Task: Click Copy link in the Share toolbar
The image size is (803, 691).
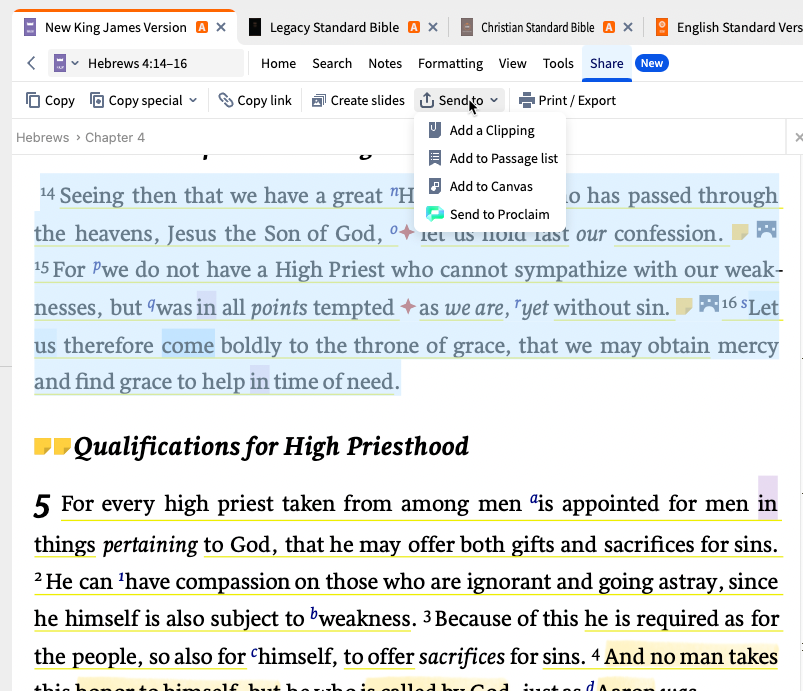Action: (255, 100)
